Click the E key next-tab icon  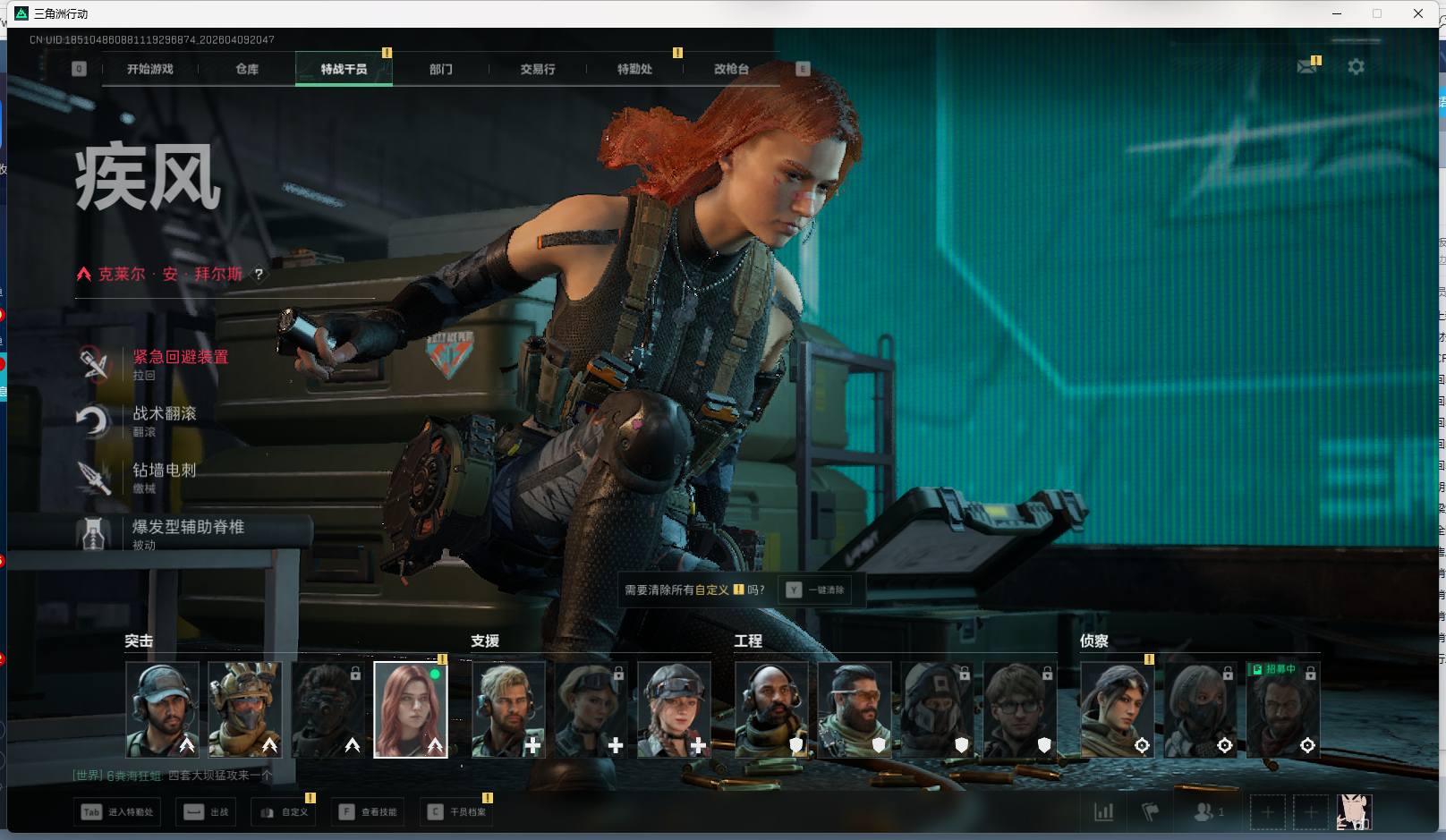pos(803,69)
